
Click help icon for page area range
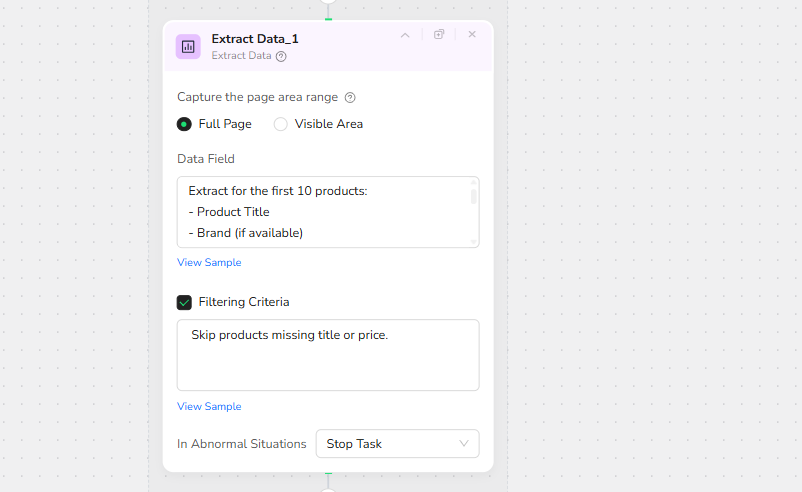pos(350,98)
